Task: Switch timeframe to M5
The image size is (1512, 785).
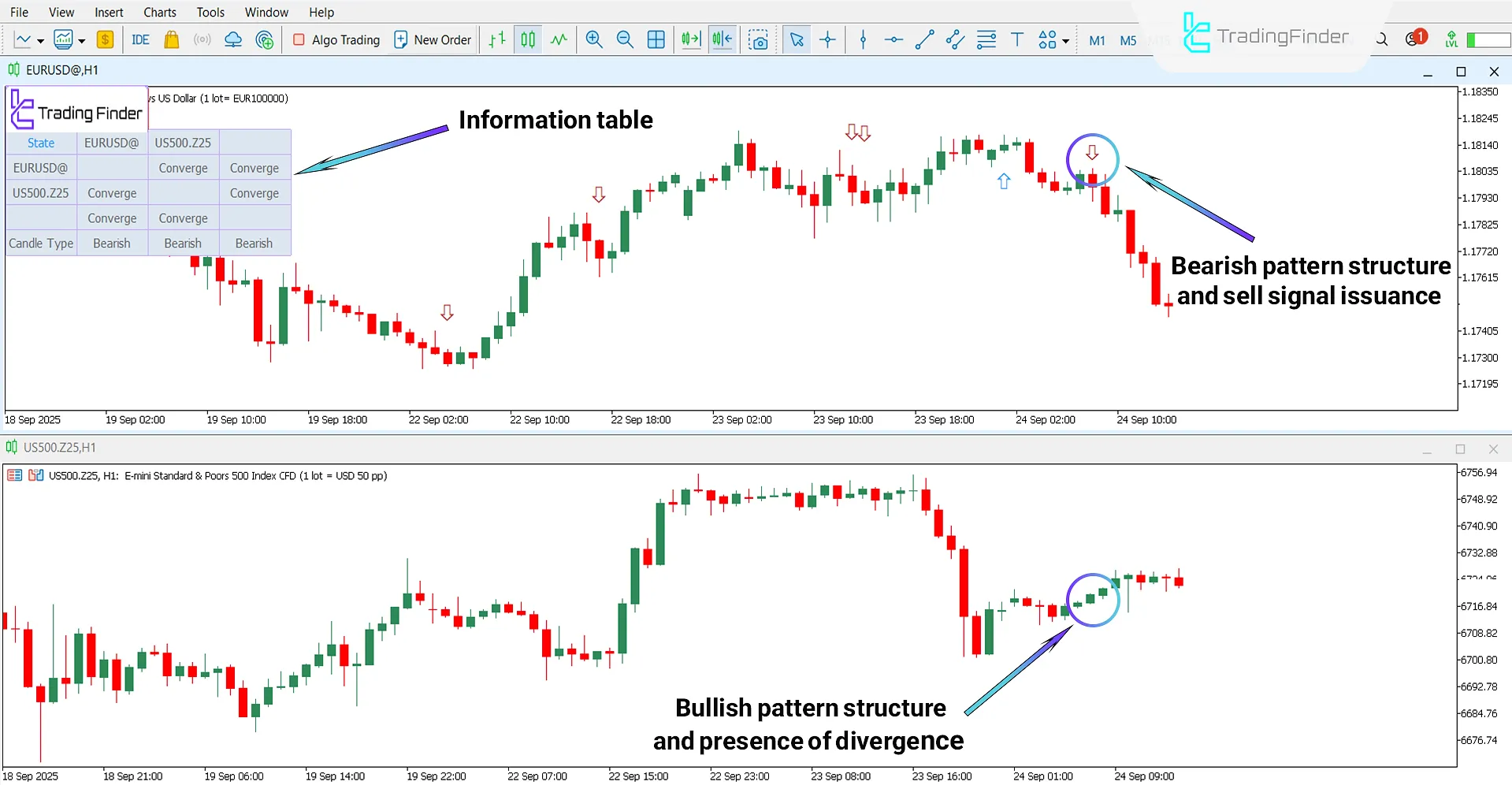Action: 1127,39
